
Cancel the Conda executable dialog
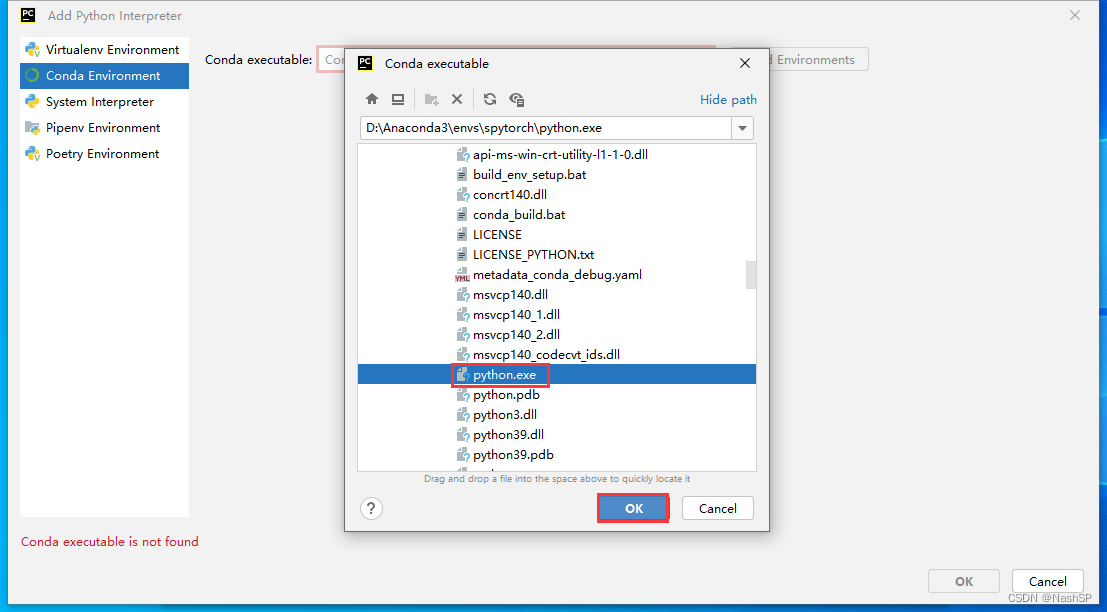[x=717, y=508]
